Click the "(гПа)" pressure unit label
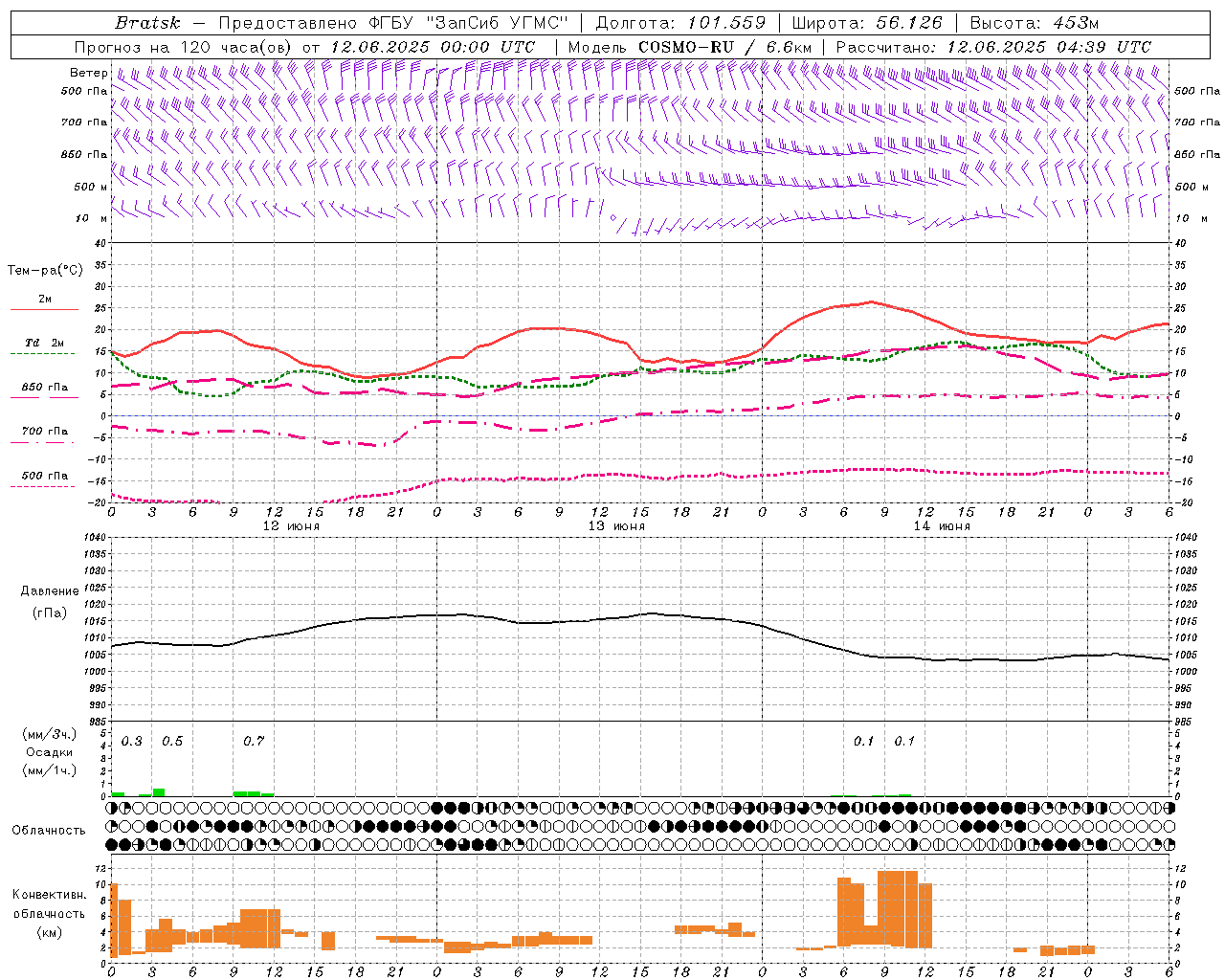The image size is (1225, 980). [50, 612]
